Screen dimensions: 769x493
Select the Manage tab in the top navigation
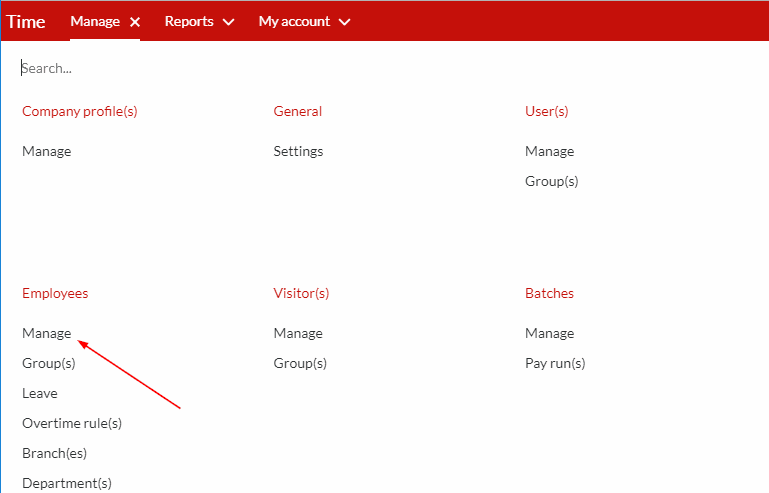tap(95, 21)
